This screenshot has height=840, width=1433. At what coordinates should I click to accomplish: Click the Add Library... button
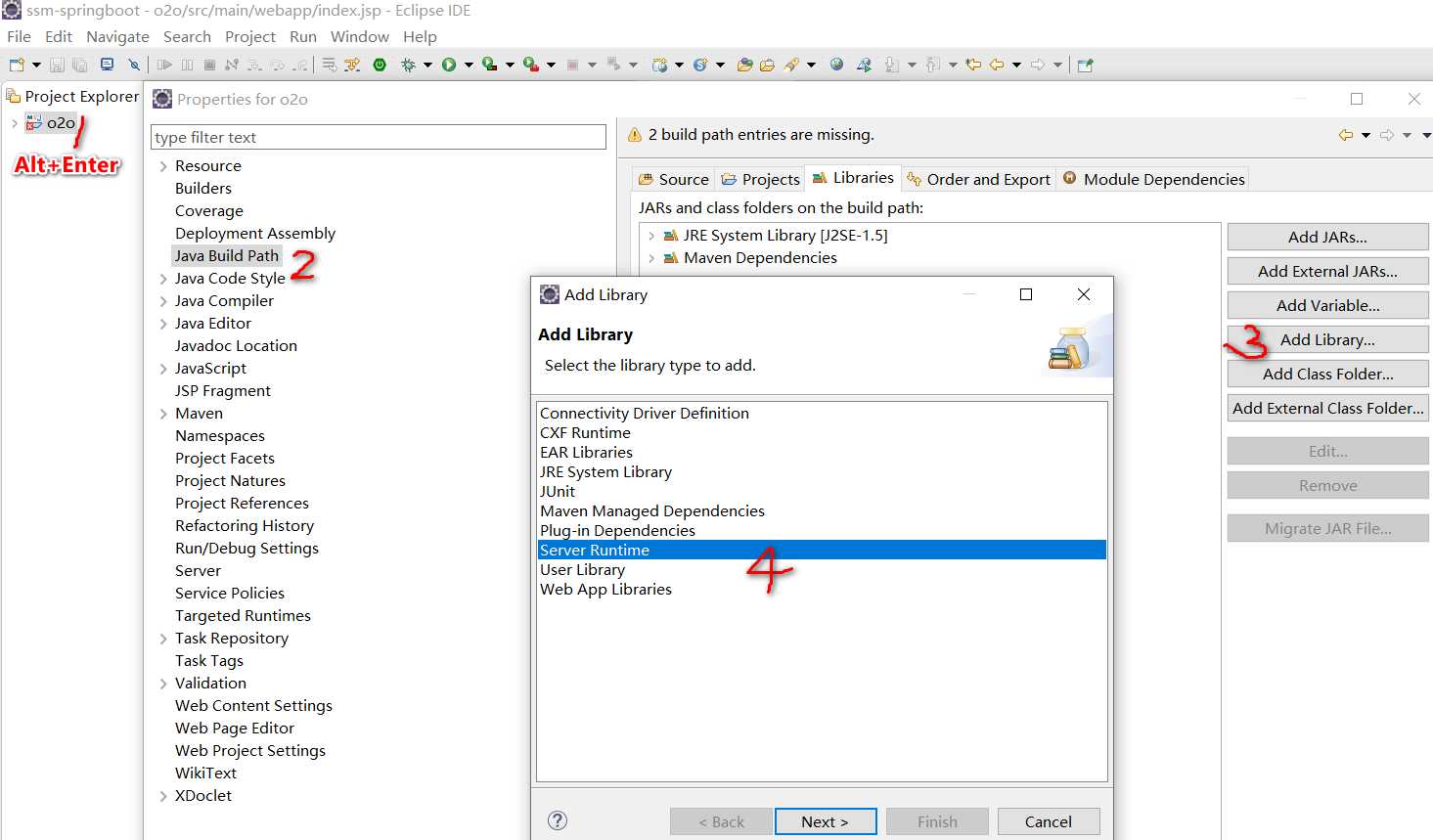point(1327,339)
